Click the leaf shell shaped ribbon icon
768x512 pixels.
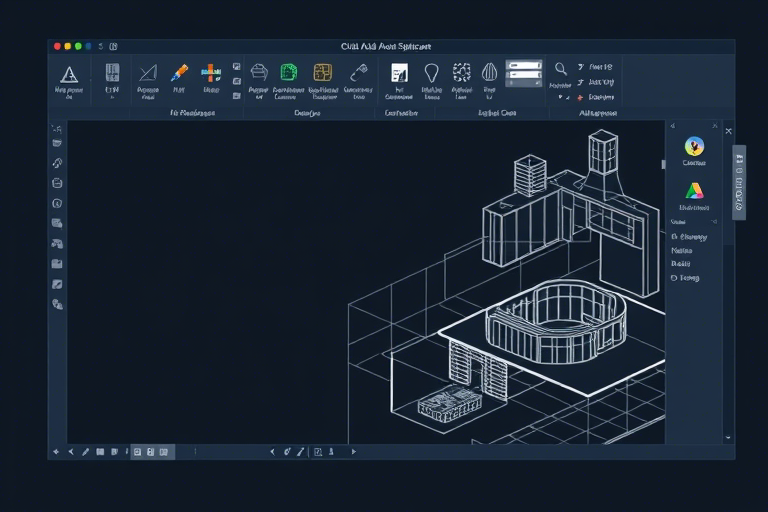pos(489,73)
